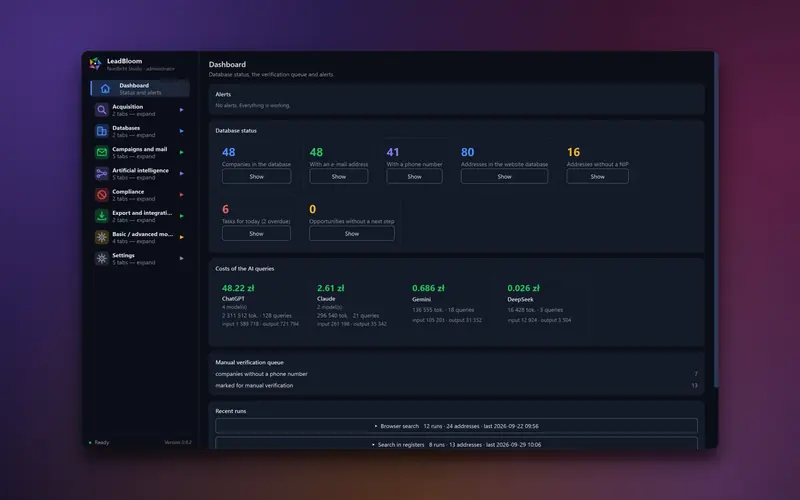Click the Databases building icon
800x500 pixels.
(x=102, y=131)
